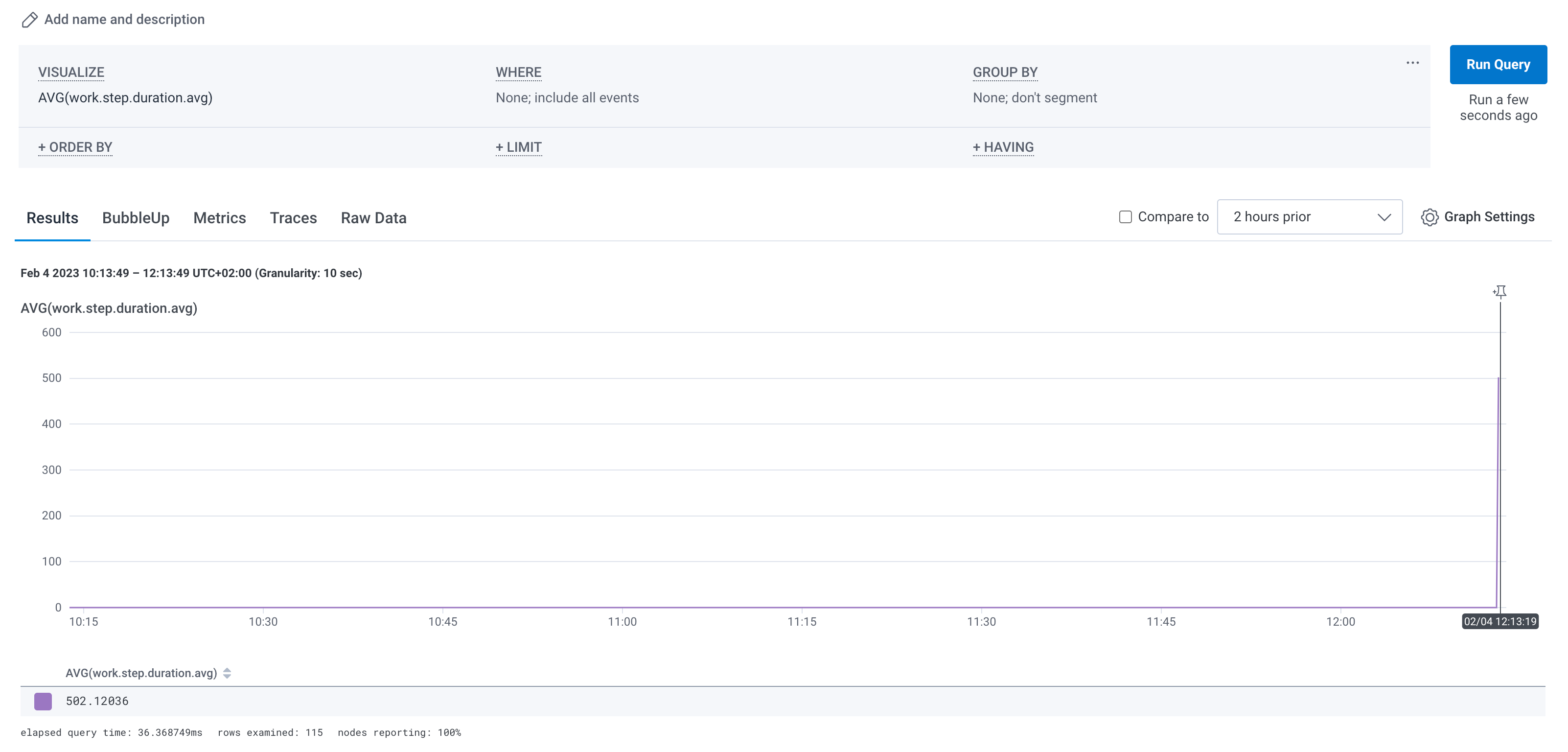Image resolution: width=1568 pixels, height=752 pixels.
Task: Open the WHERE filter dropdown
Action: click(567, 97)
